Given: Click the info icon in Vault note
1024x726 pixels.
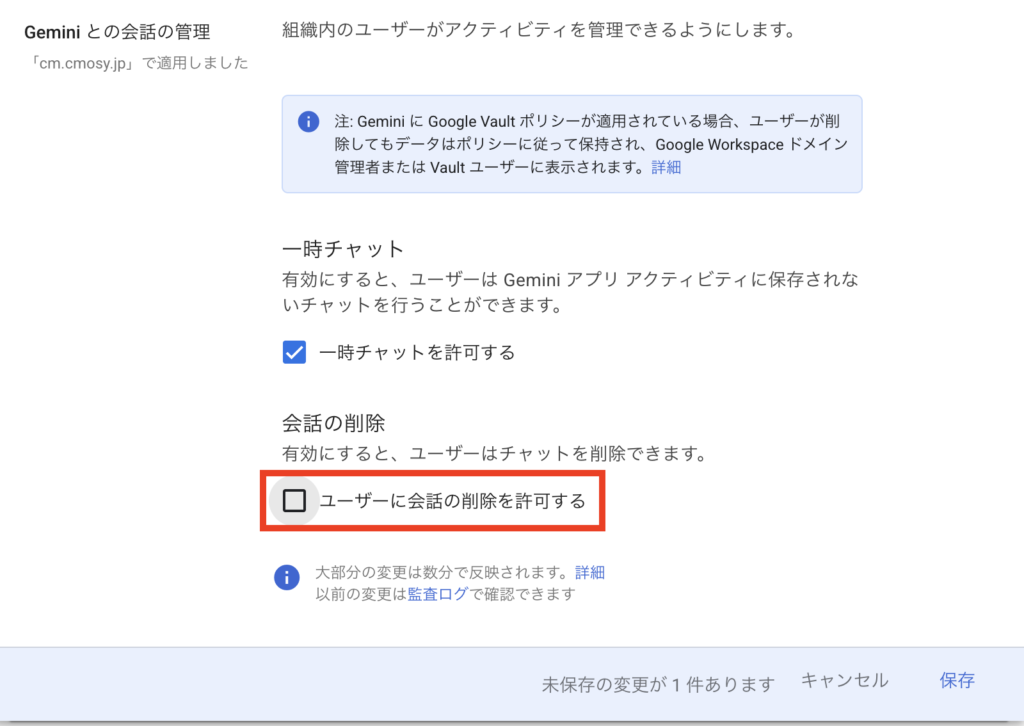Looking at the screenshot, I should pos(308,121).
